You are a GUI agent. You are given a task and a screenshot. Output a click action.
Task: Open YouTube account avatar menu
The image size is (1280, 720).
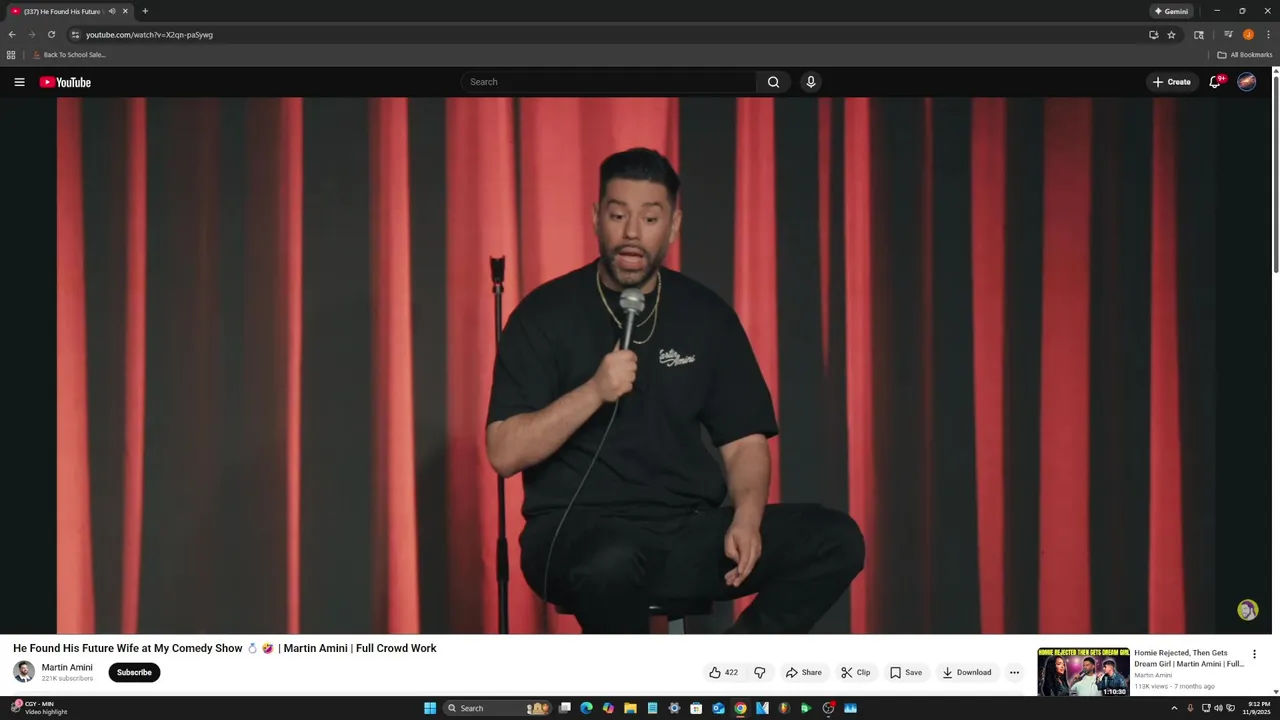click(1247, 82)
